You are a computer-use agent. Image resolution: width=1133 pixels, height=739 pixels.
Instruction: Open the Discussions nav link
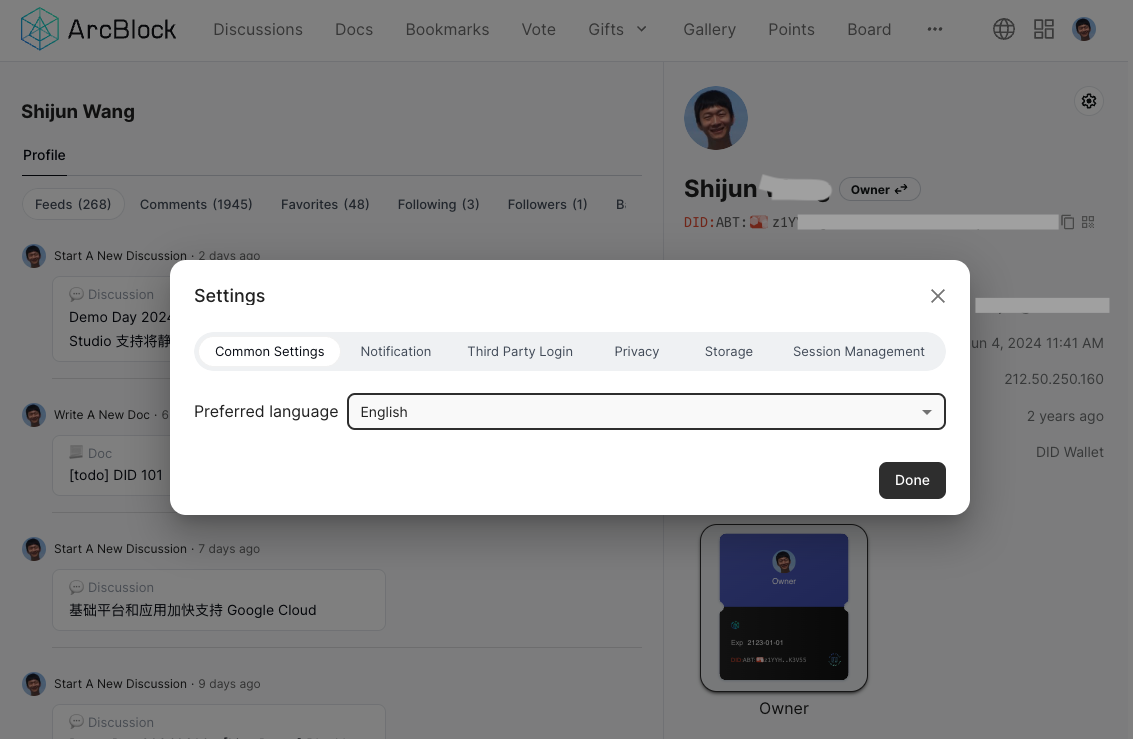tap(258, 29)
